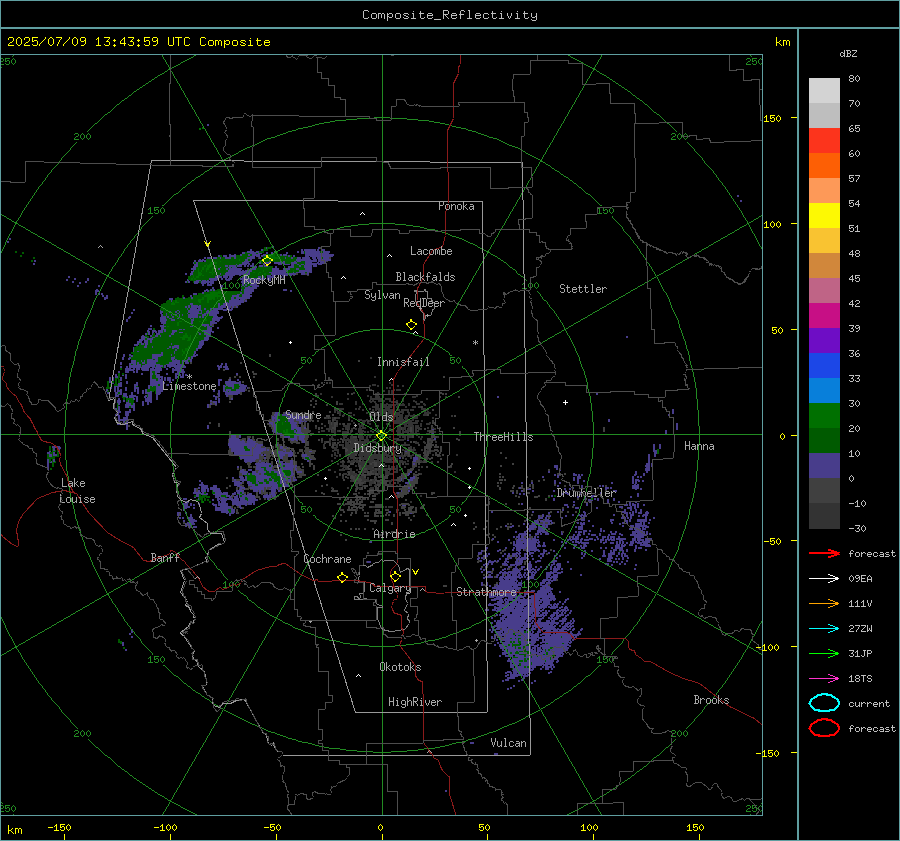The image size is (900, 841).
Task: Select the Vulcan label
Action: pyautogui.click(x=508, y=743)
